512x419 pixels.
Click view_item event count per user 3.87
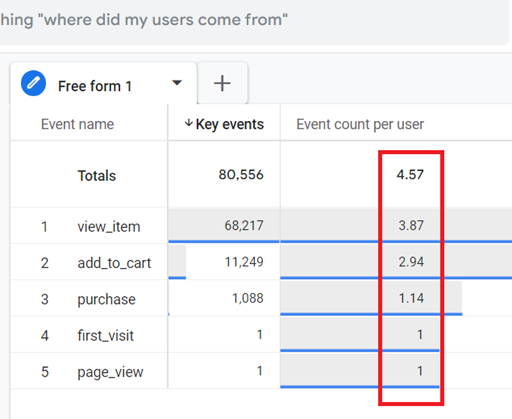click(411, 226)
